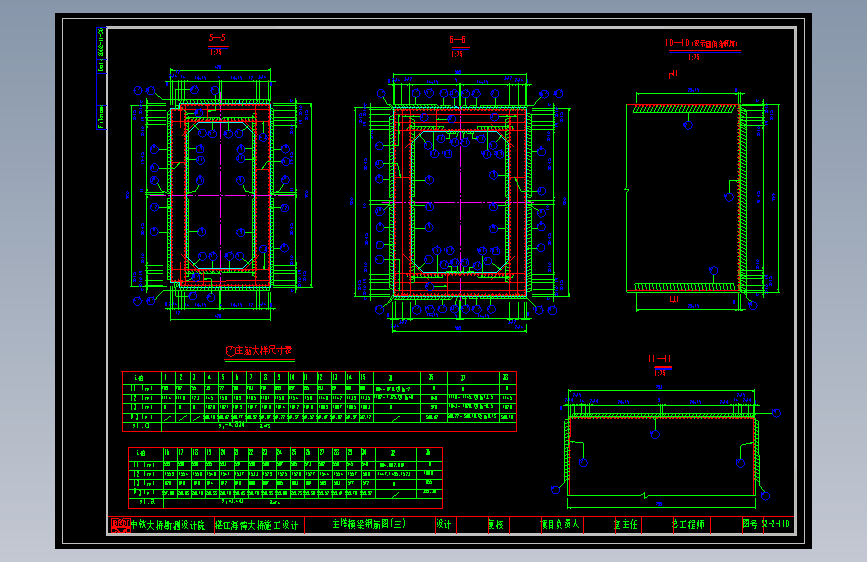
Task: Select the blue vertical label box at sheet corner
Action: pyautogui.click(x=101, y=78)
